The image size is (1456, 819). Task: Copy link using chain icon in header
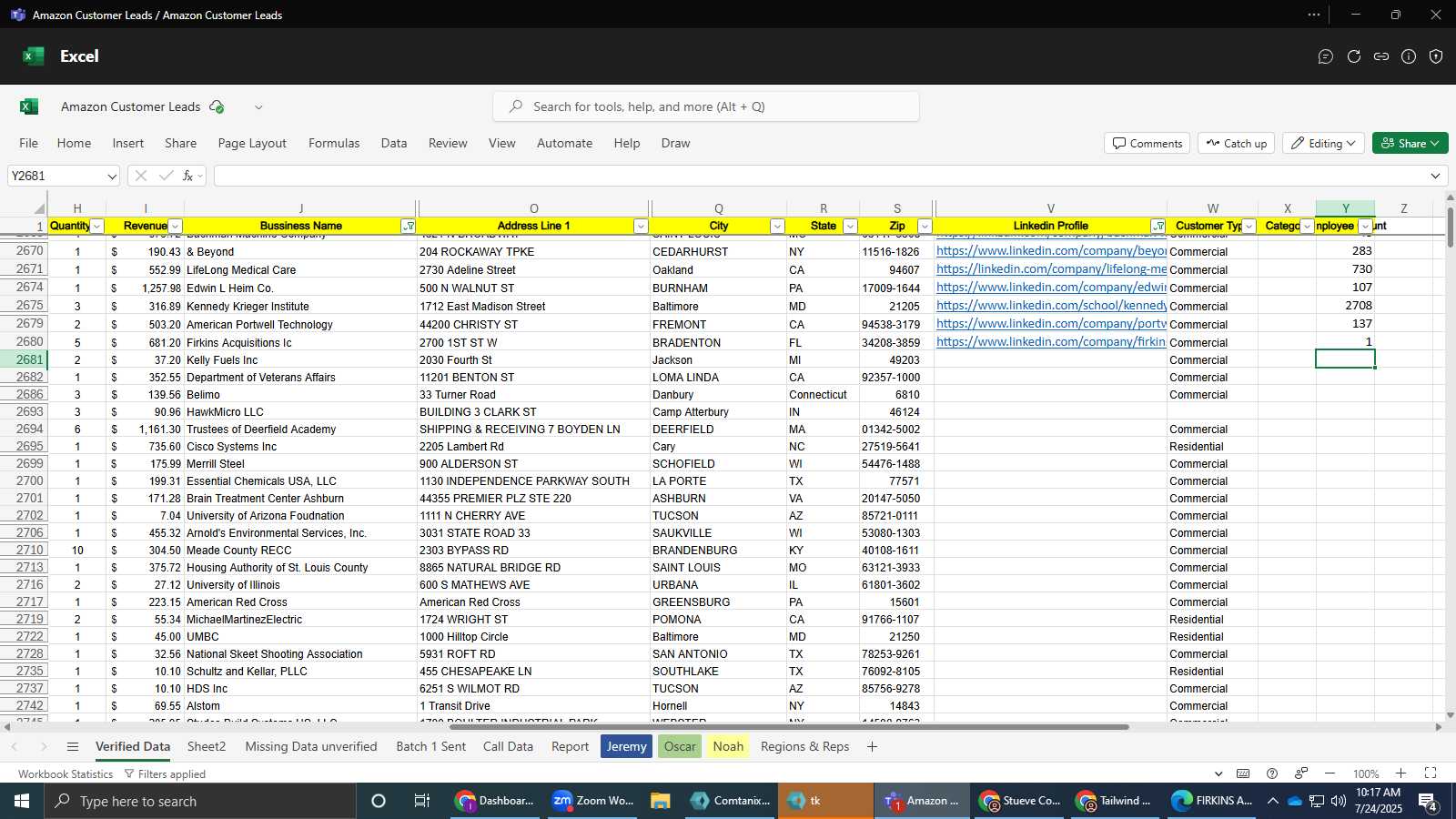(1381, 56)
